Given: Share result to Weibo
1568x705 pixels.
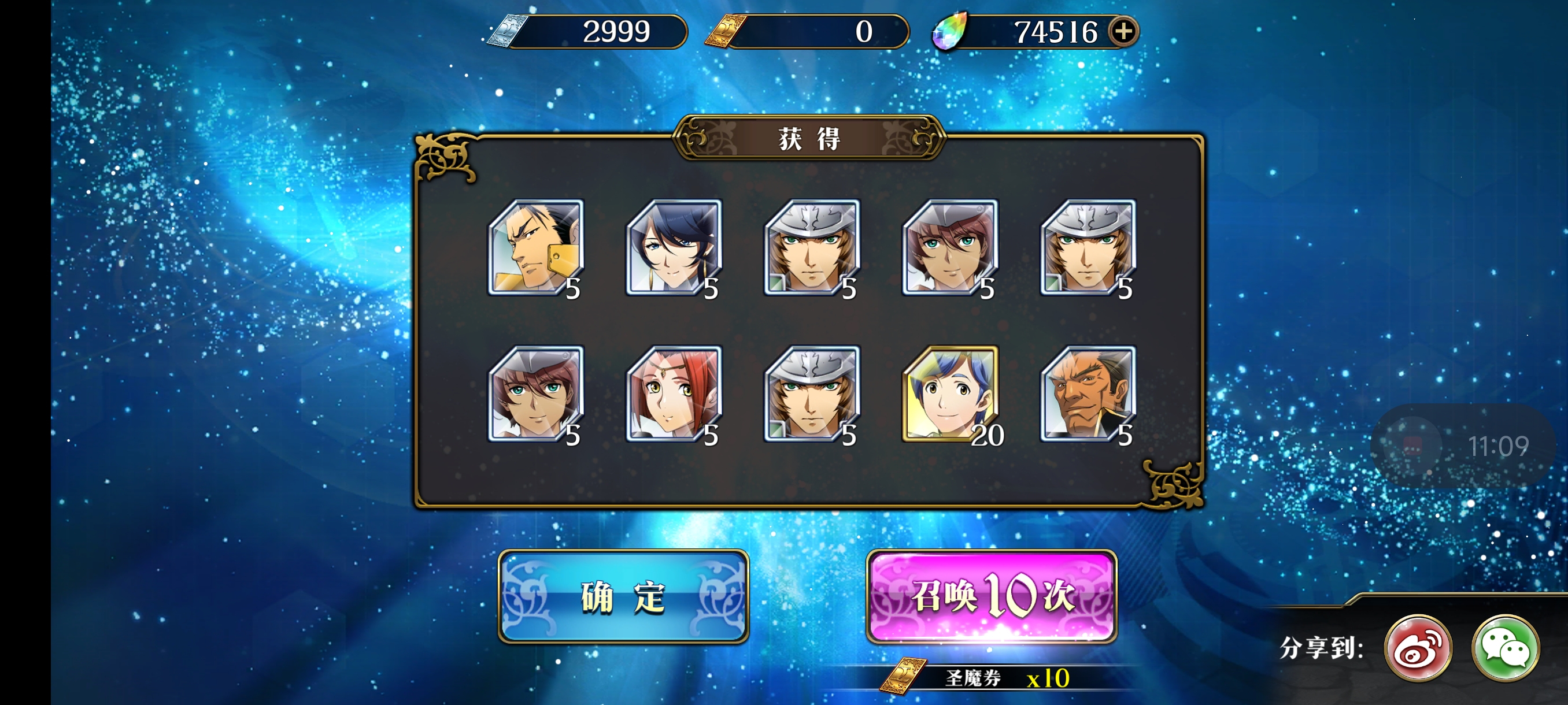Looking at the screenshot, I should (x=1418, y=647).
